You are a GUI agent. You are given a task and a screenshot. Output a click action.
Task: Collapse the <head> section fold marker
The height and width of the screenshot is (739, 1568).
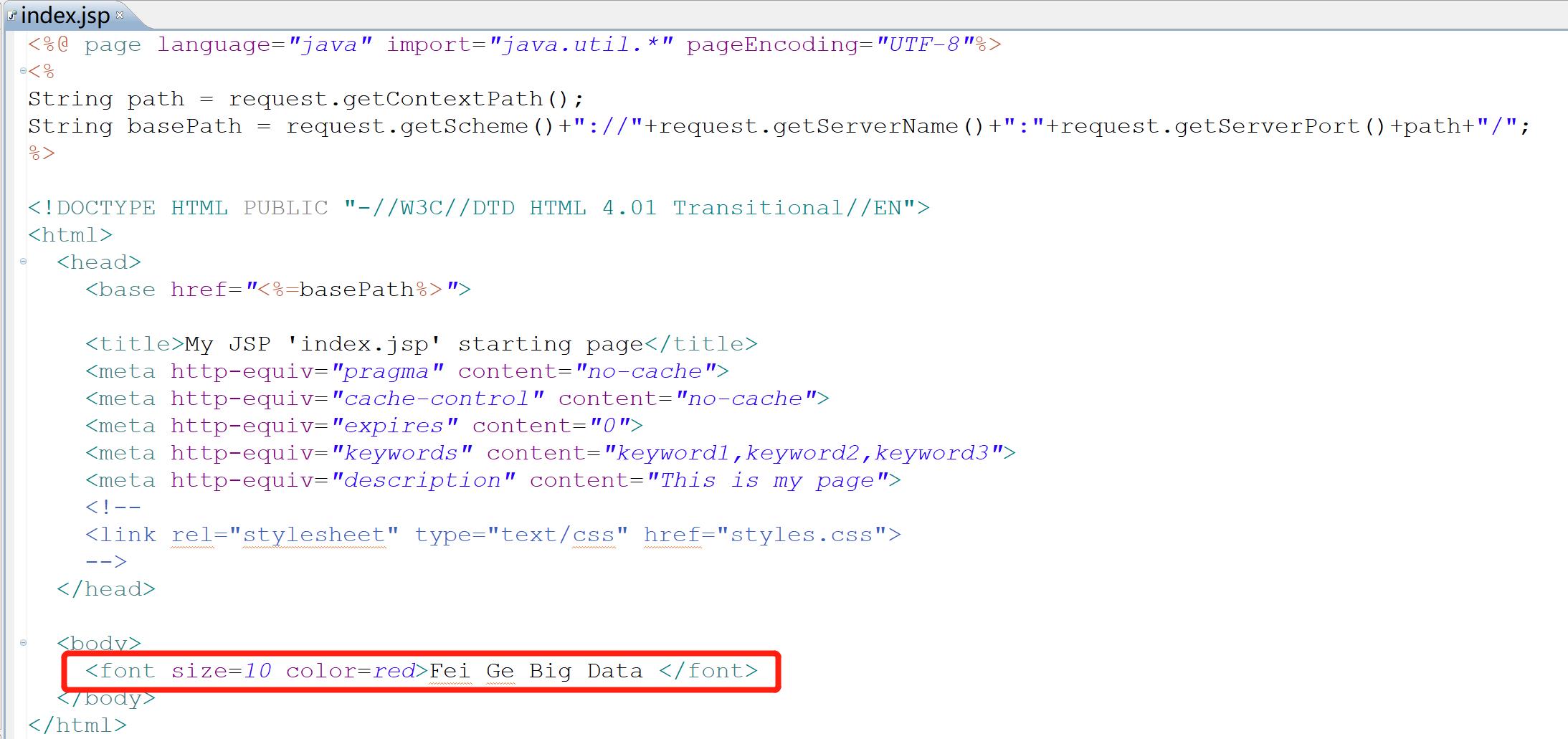click(23, 262)
